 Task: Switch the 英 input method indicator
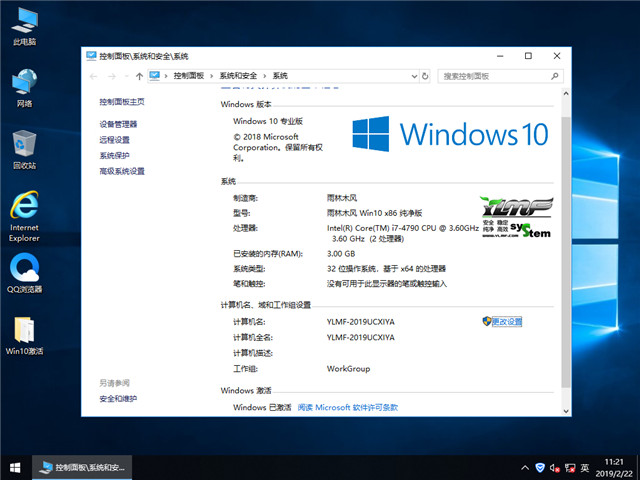[x=584, y=468]
